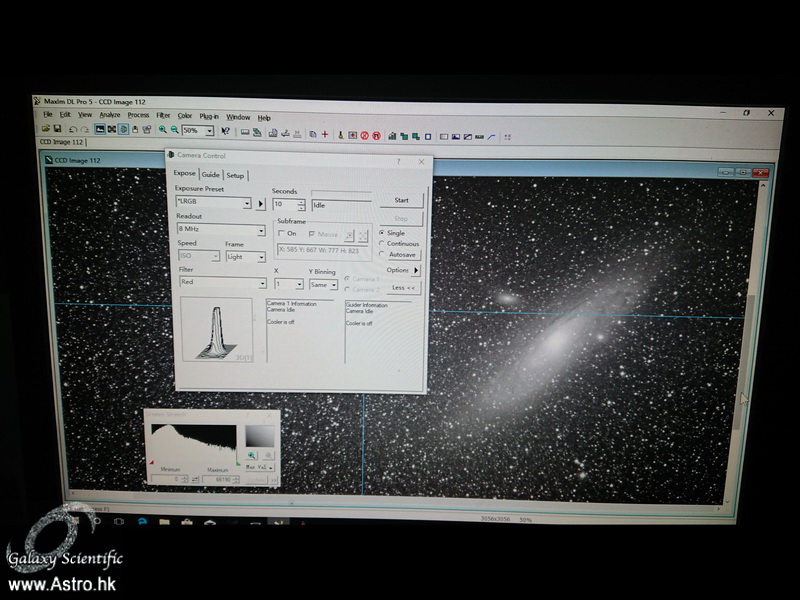
Task: Click the green maximum histogram marker
Action: [x=237, y=463]
